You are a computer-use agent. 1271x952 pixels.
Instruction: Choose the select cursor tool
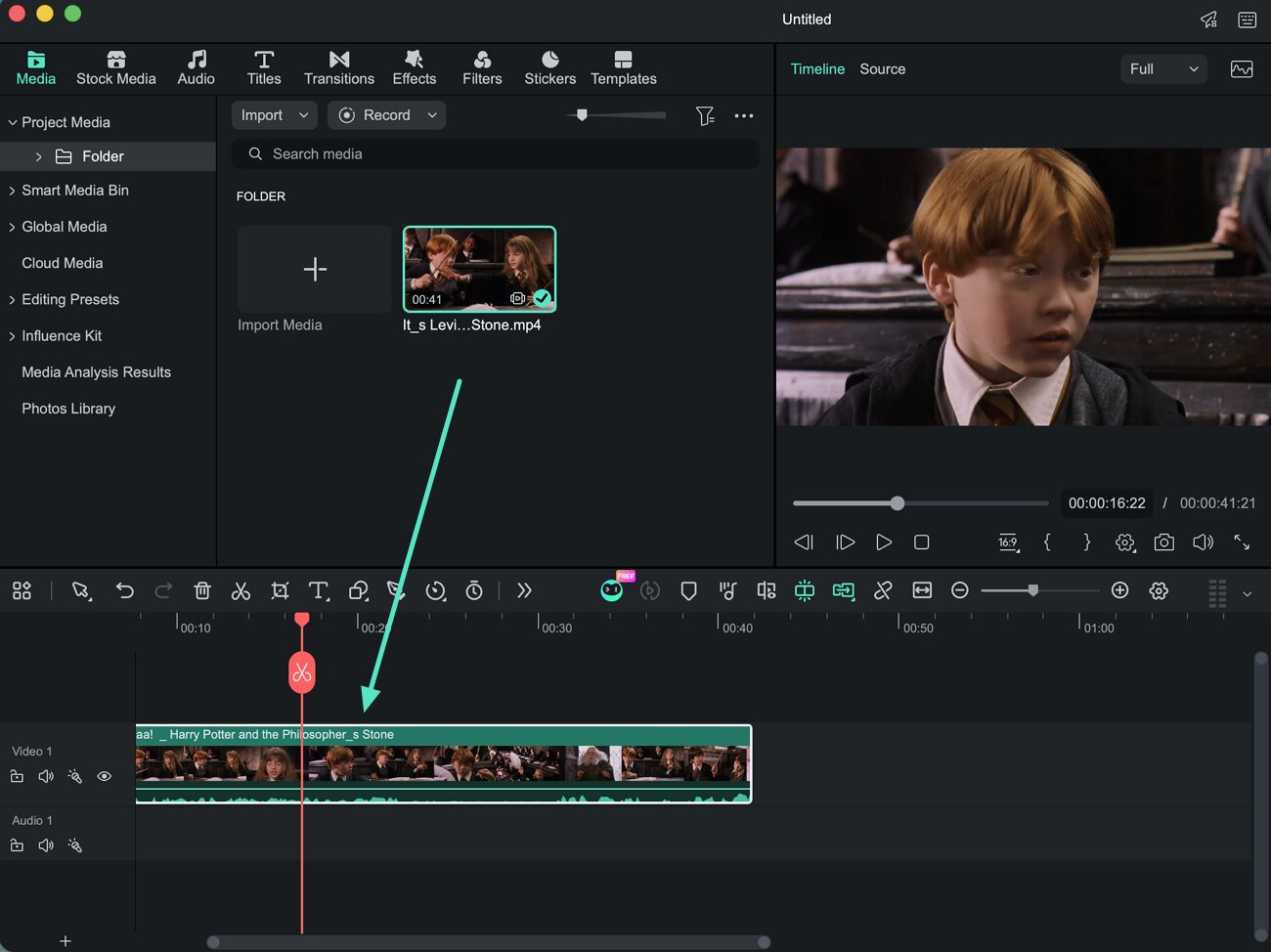click(81, 590)
